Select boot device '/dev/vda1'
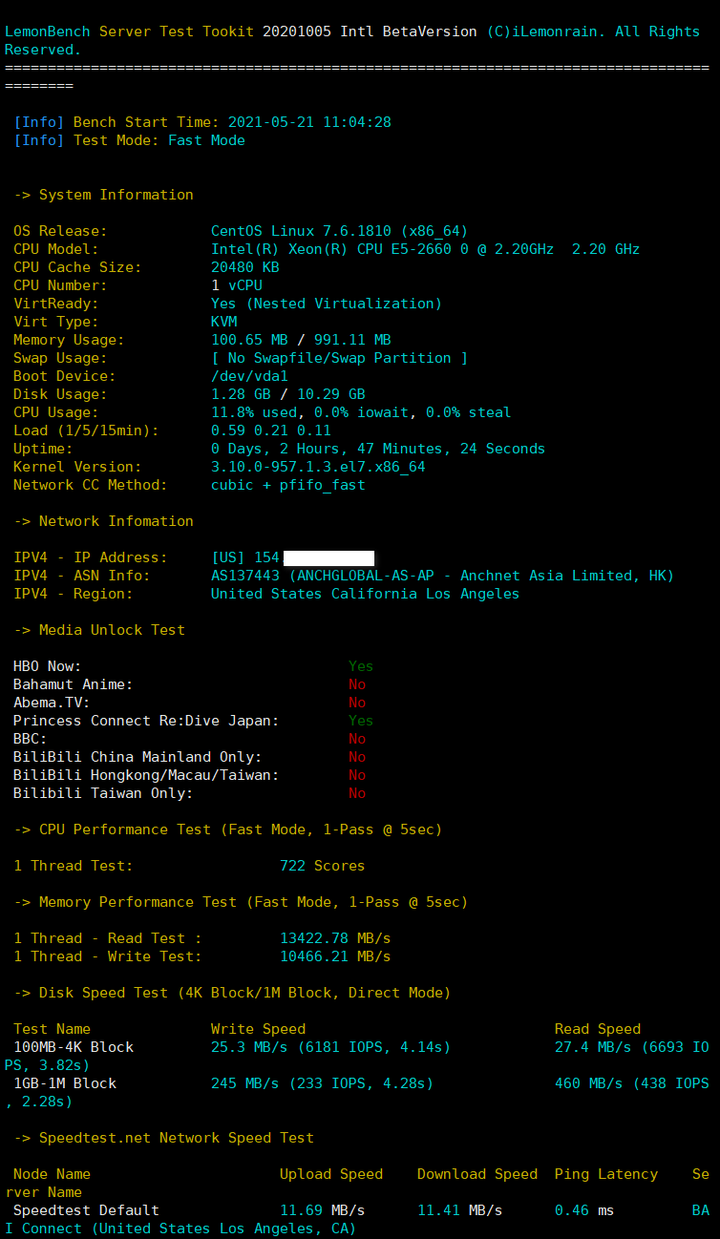Viewport: 720px width, 1239px height. [249, 376]
